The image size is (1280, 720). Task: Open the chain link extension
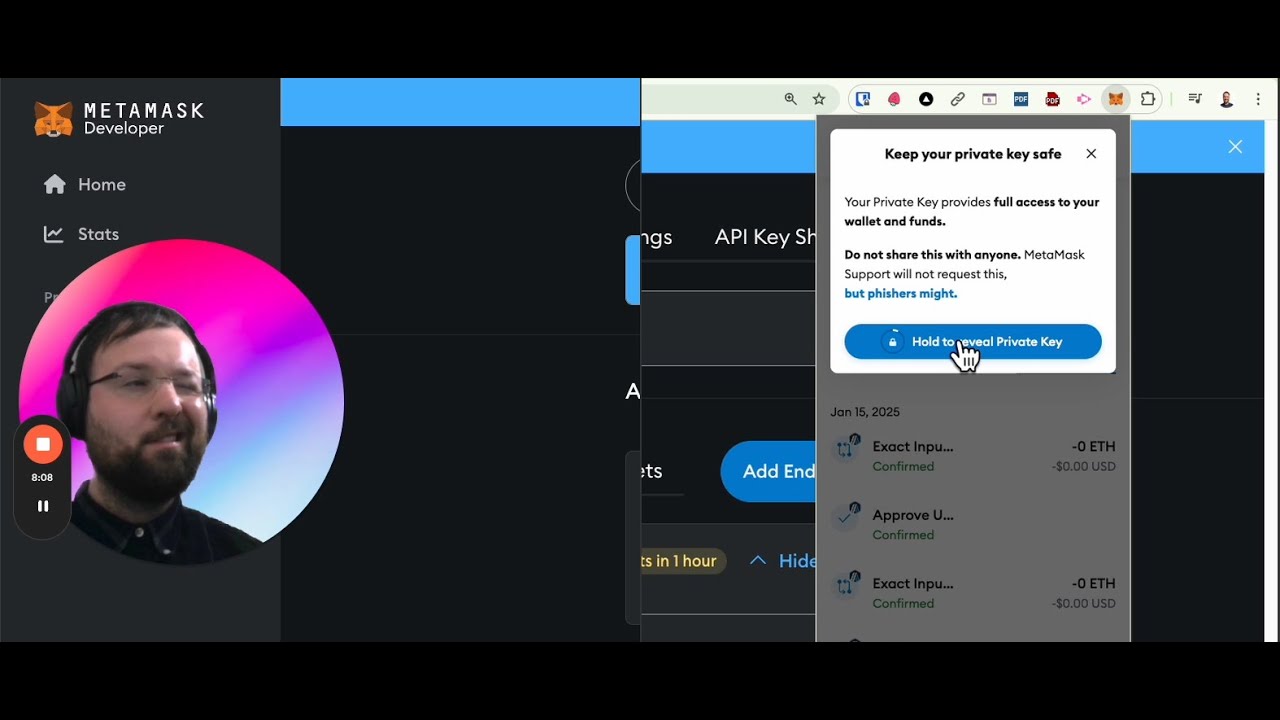[x=958, y=99]
